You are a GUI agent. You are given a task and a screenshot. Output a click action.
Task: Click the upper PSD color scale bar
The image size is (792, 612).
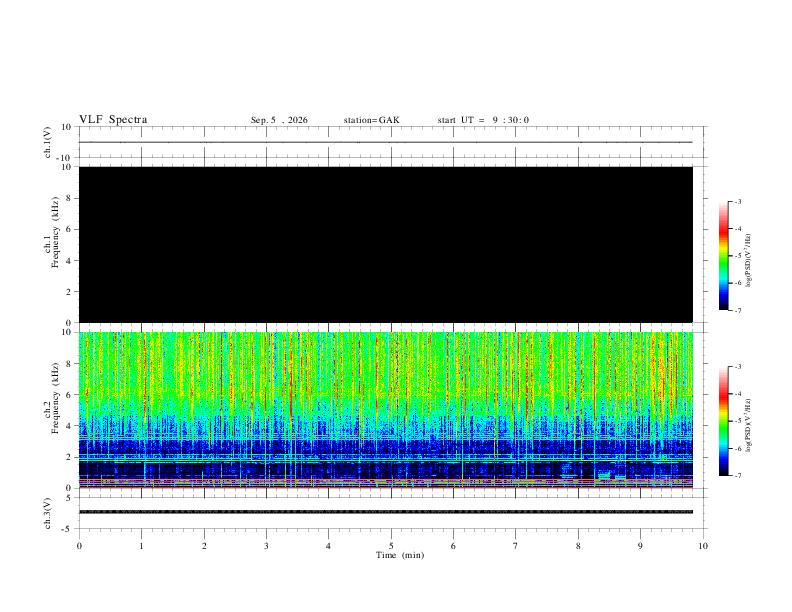click(724, 256)
